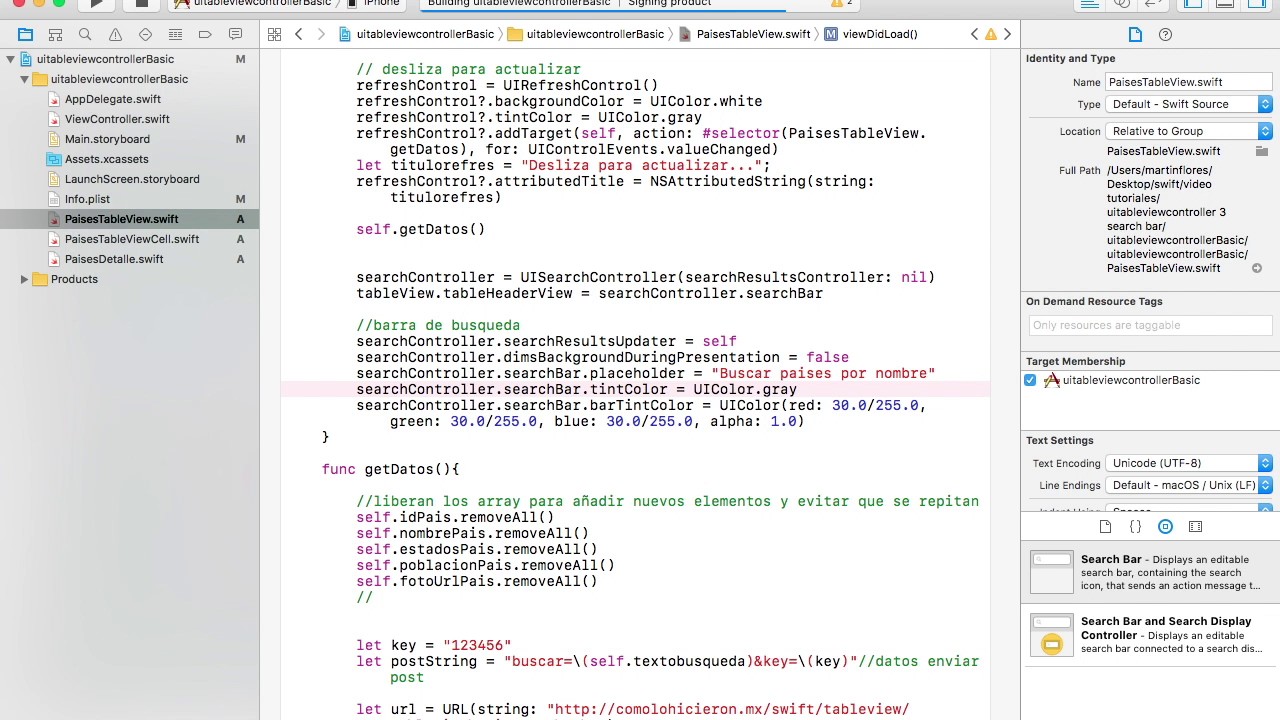Image resolution: width=1280 pixels, height=720 pixels.
Task: Click the let key = "123456" line
Action: pos(434,645)
